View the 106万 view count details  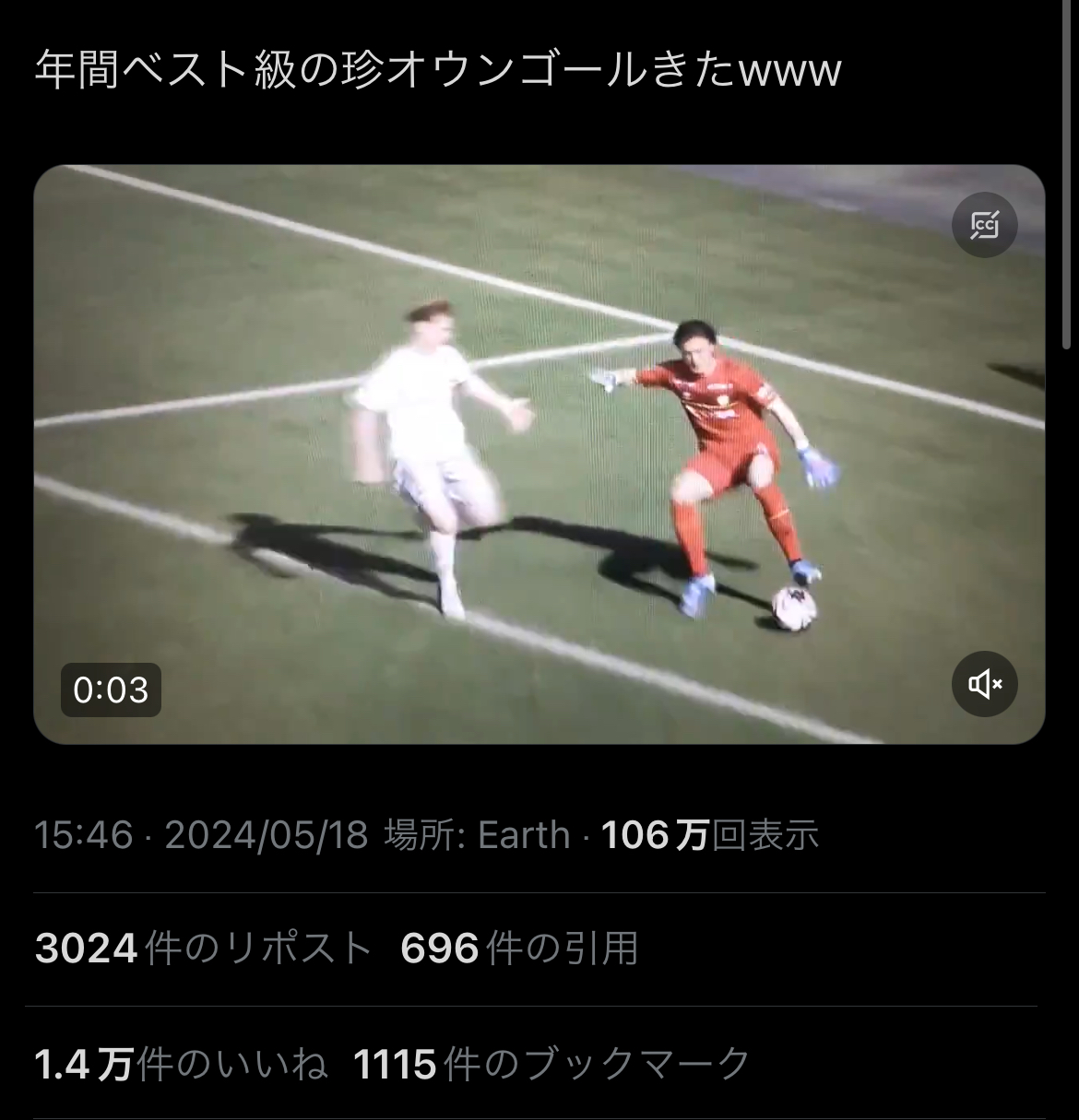coord(710,835)
